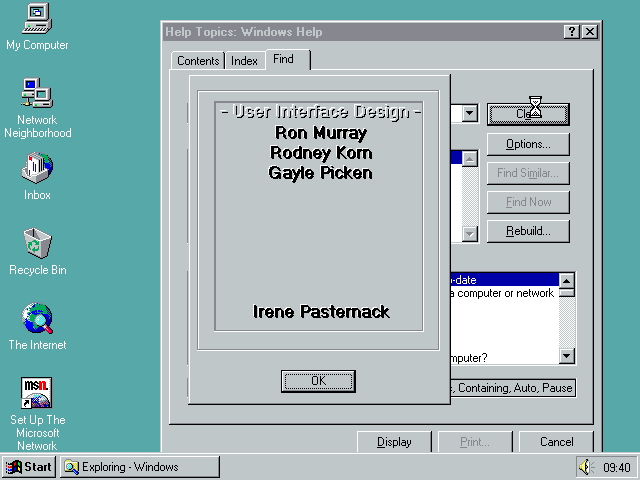The image size is (640, 480).
Task: Click the Start button
Action: point(29,467)
